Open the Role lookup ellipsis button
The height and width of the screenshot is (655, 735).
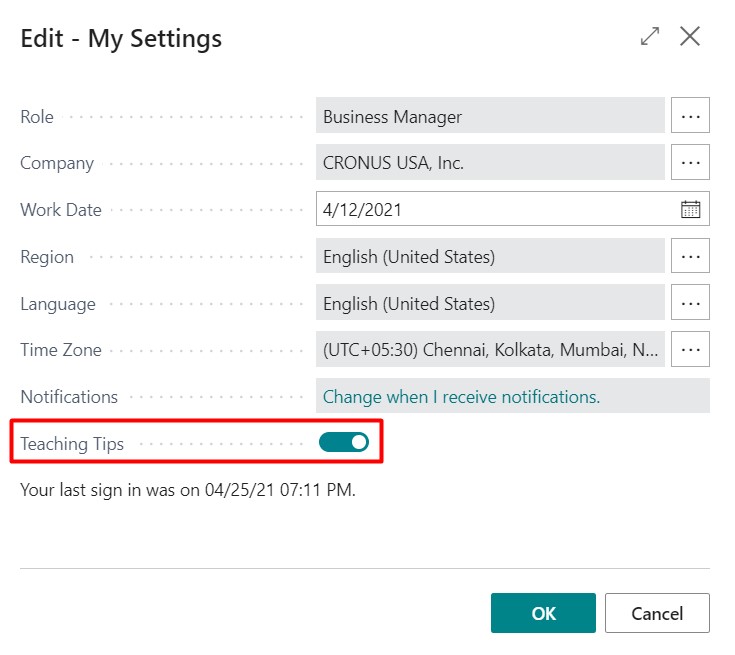pos(690,116)
